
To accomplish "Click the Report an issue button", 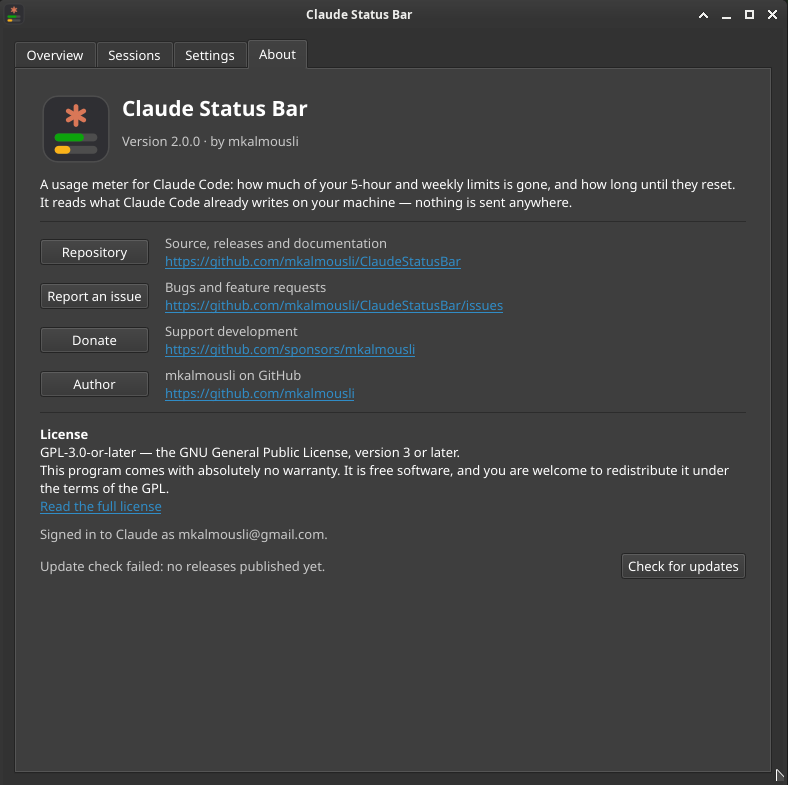I will click(94, 297).
